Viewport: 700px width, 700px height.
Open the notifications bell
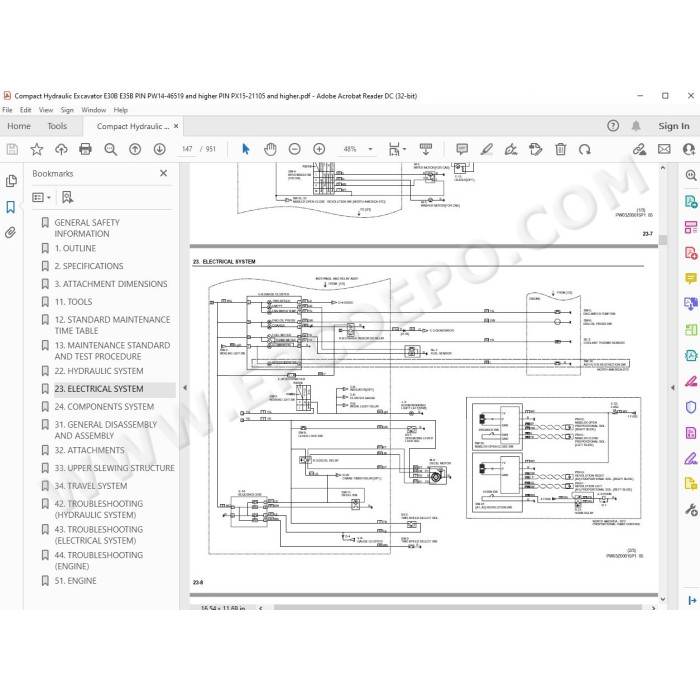tap(636, 126)
